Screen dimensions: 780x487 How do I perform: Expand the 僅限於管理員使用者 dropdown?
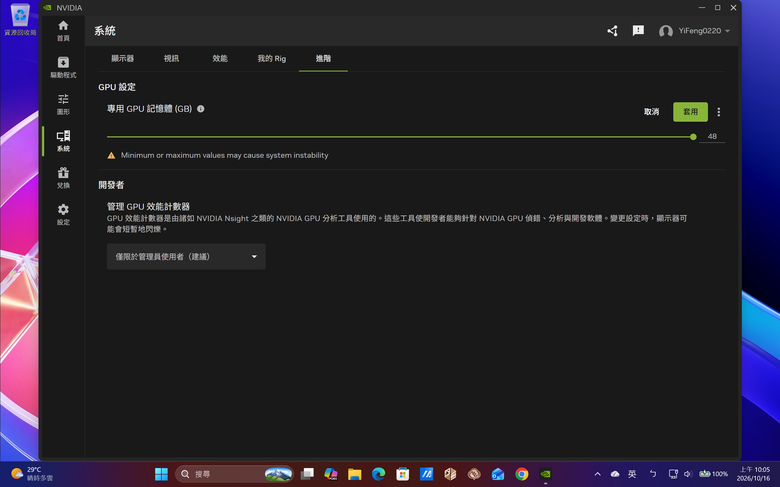point(186,257)
